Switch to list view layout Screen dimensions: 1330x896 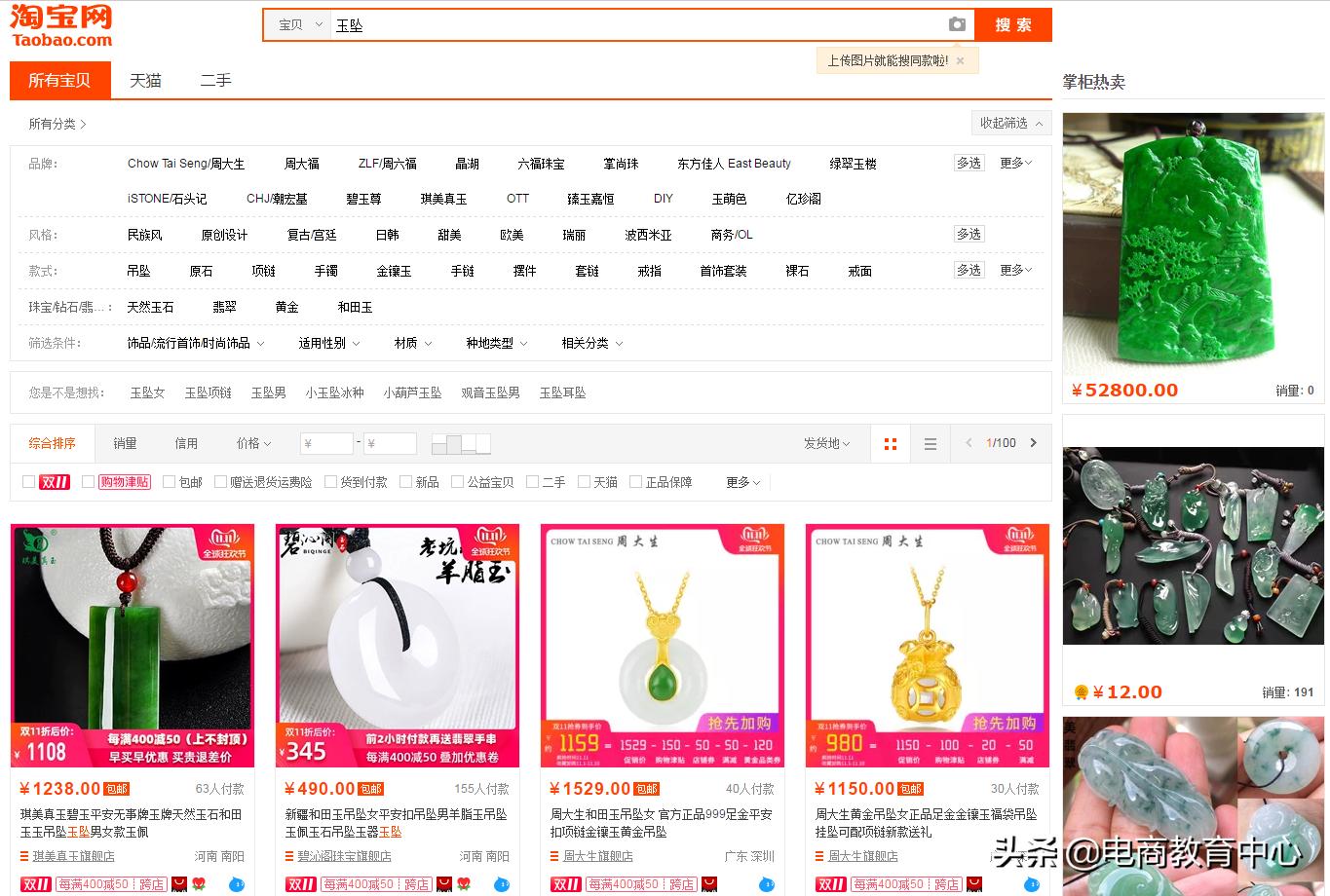pos(930,443)
